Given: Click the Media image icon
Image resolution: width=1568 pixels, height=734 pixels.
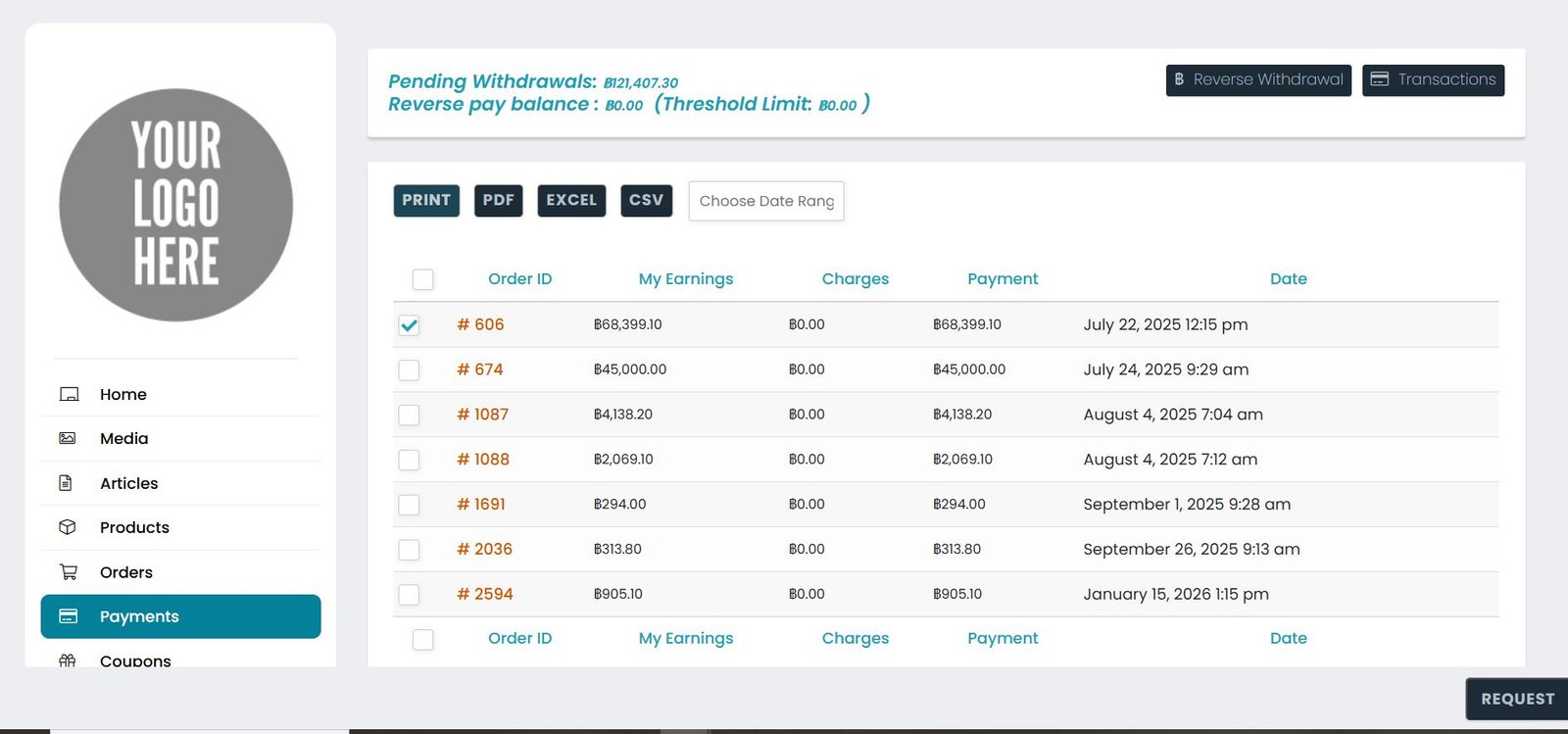Looking at the screenshot, I should (x=68, y=438).
